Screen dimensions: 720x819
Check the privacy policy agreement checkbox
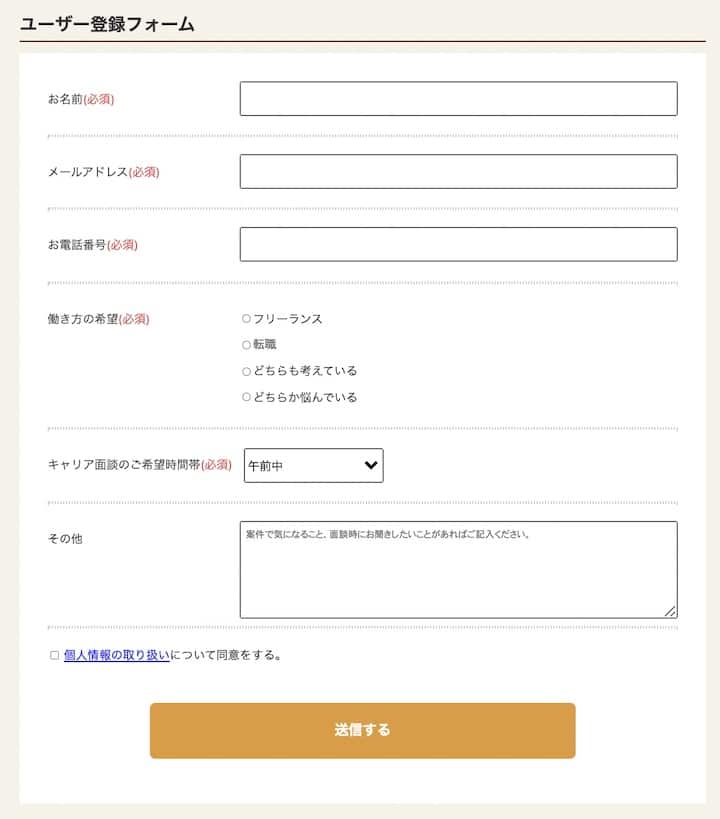pos(55,656)
